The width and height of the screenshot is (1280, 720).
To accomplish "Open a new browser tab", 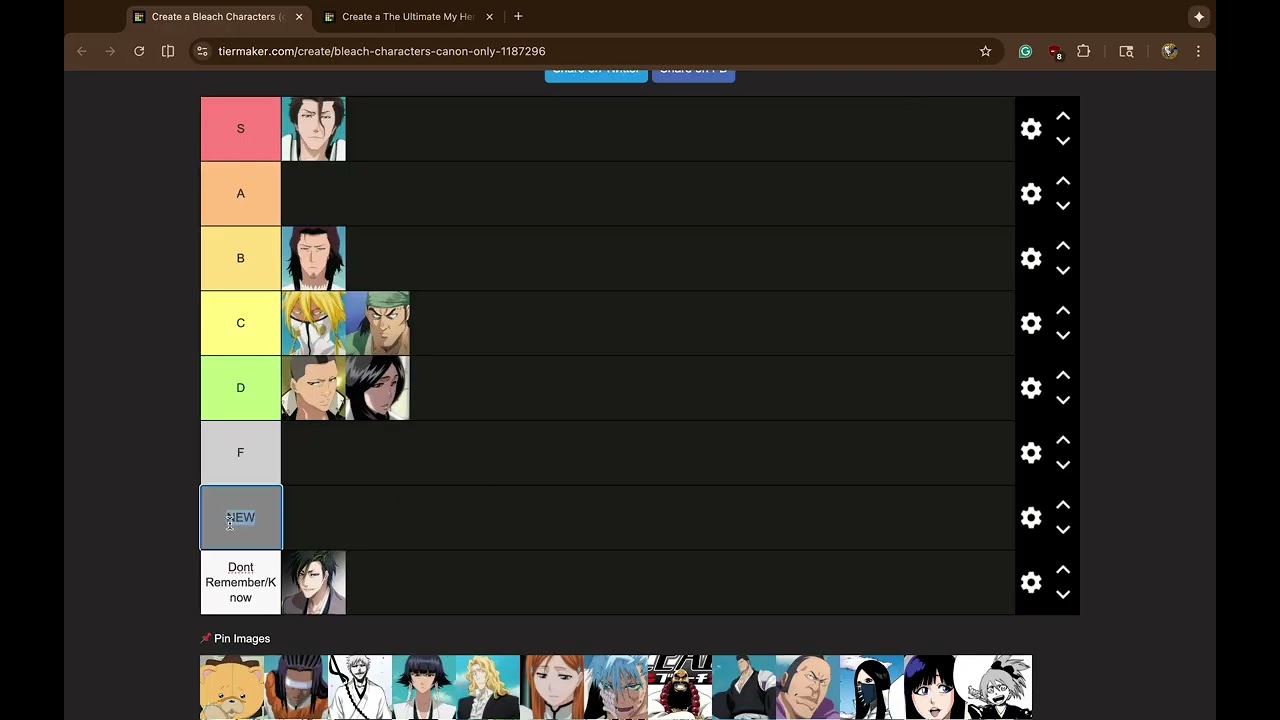I will pyautogui.click(x=518, y=16).
